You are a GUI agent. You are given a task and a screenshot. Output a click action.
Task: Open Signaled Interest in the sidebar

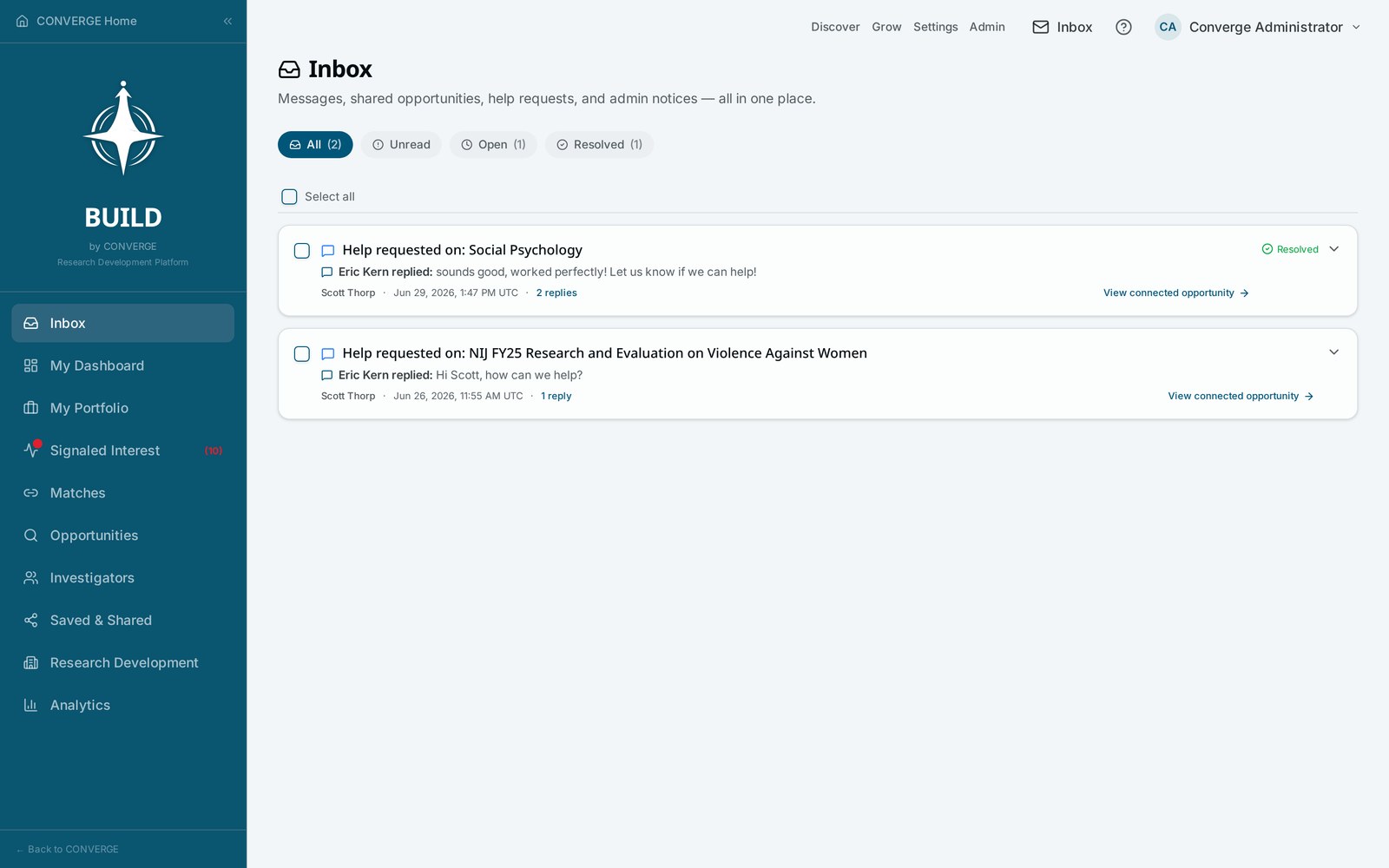point(122,450)
